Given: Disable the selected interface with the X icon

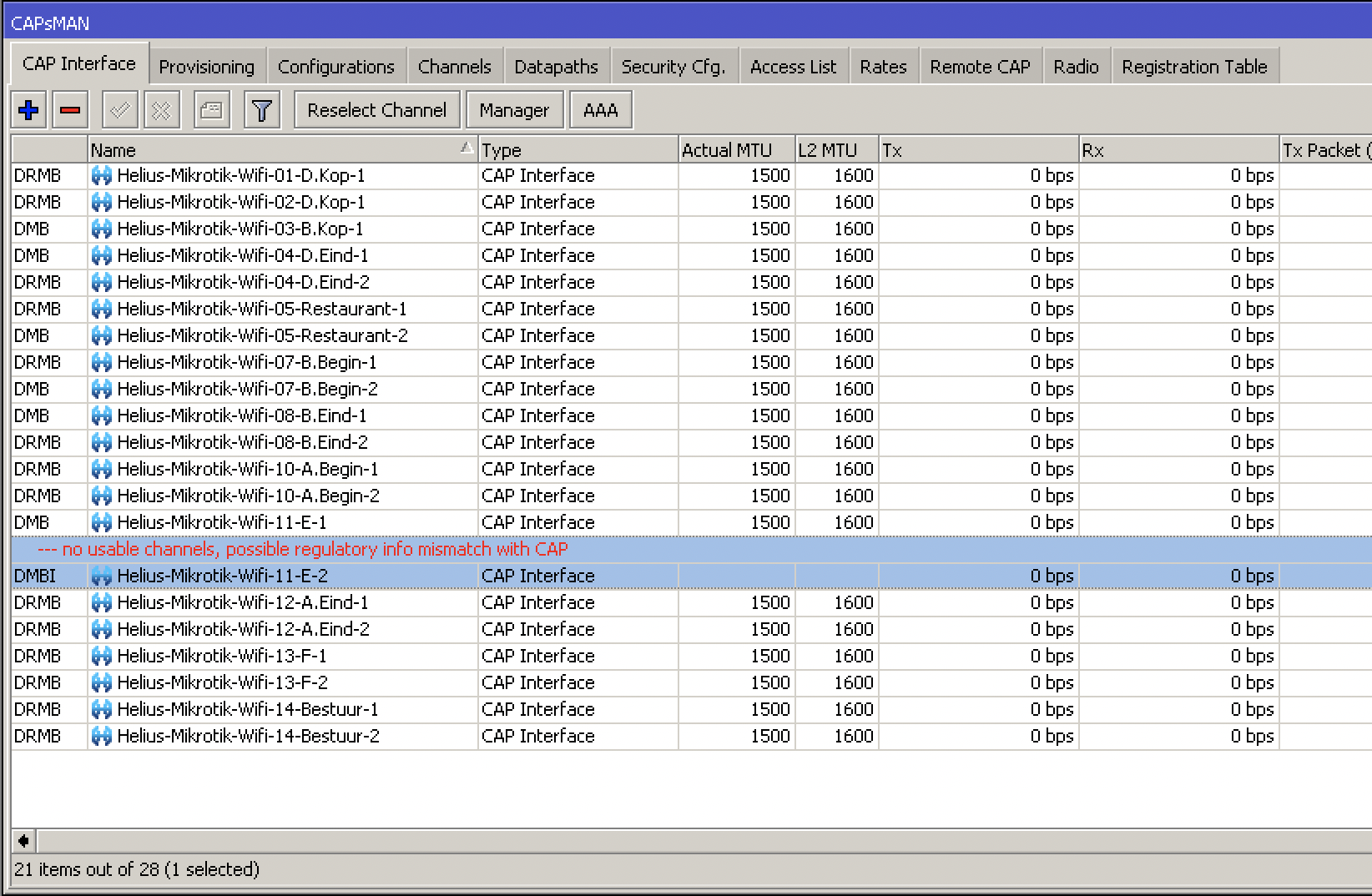Looking at the screenshot, I should pos(161,109).
